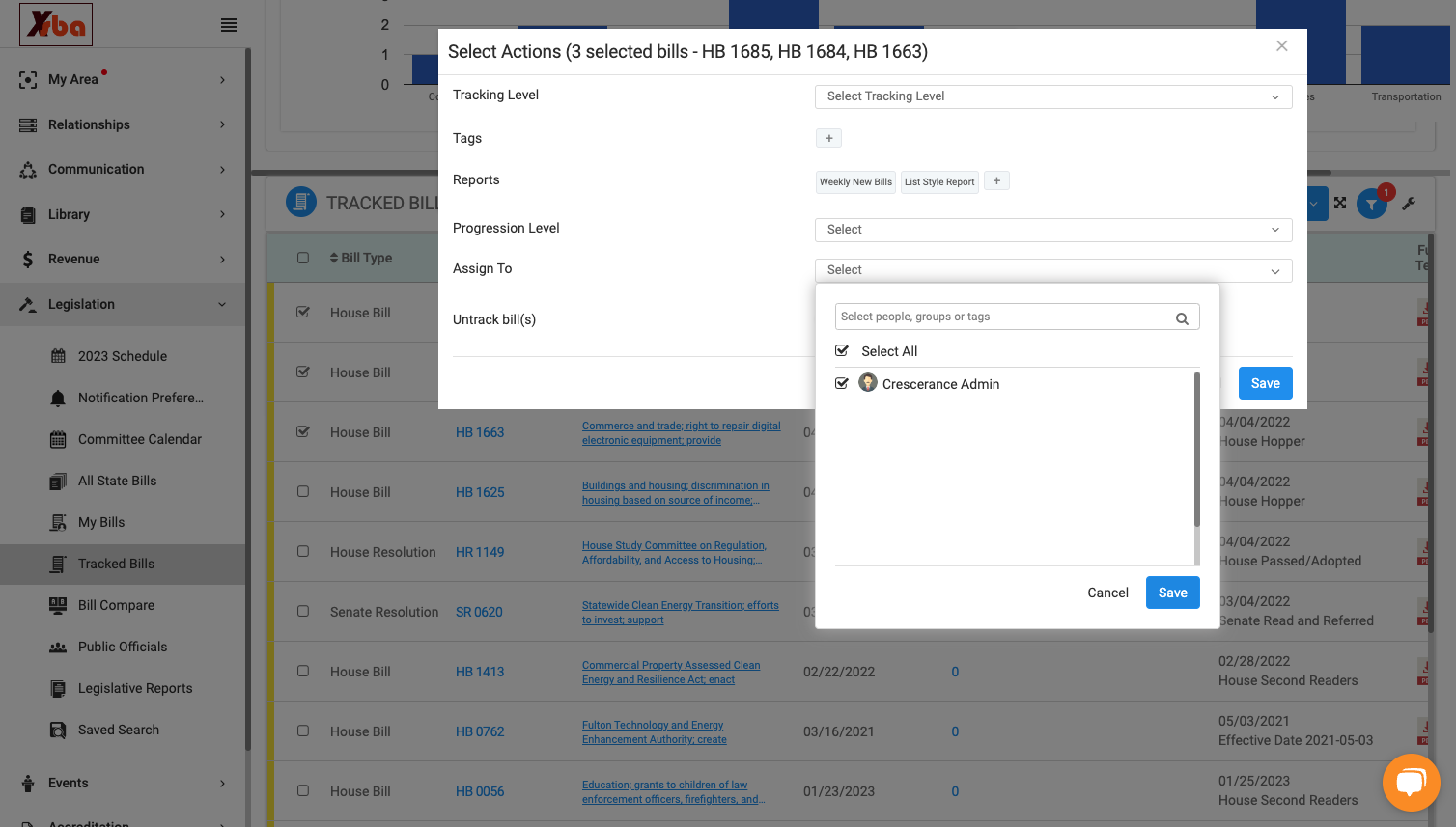The width and height of the screenshot is (1456, 827).
Task: Expand the My Area menu
Action: [123, 79]
